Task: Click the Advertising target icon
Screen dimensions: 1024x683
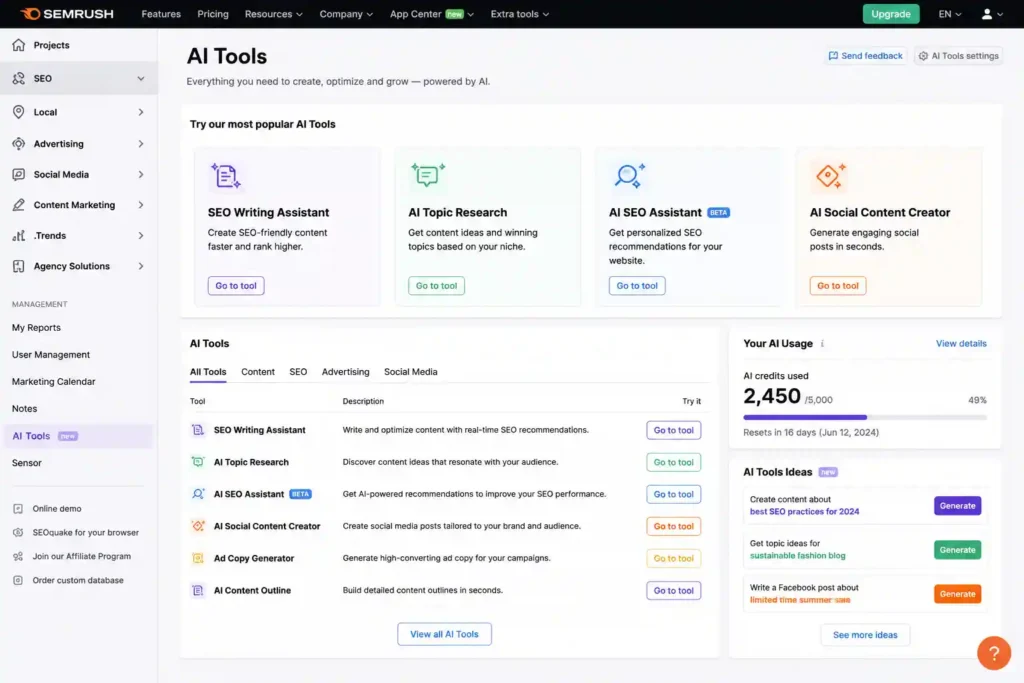Action: pos(18,144)
